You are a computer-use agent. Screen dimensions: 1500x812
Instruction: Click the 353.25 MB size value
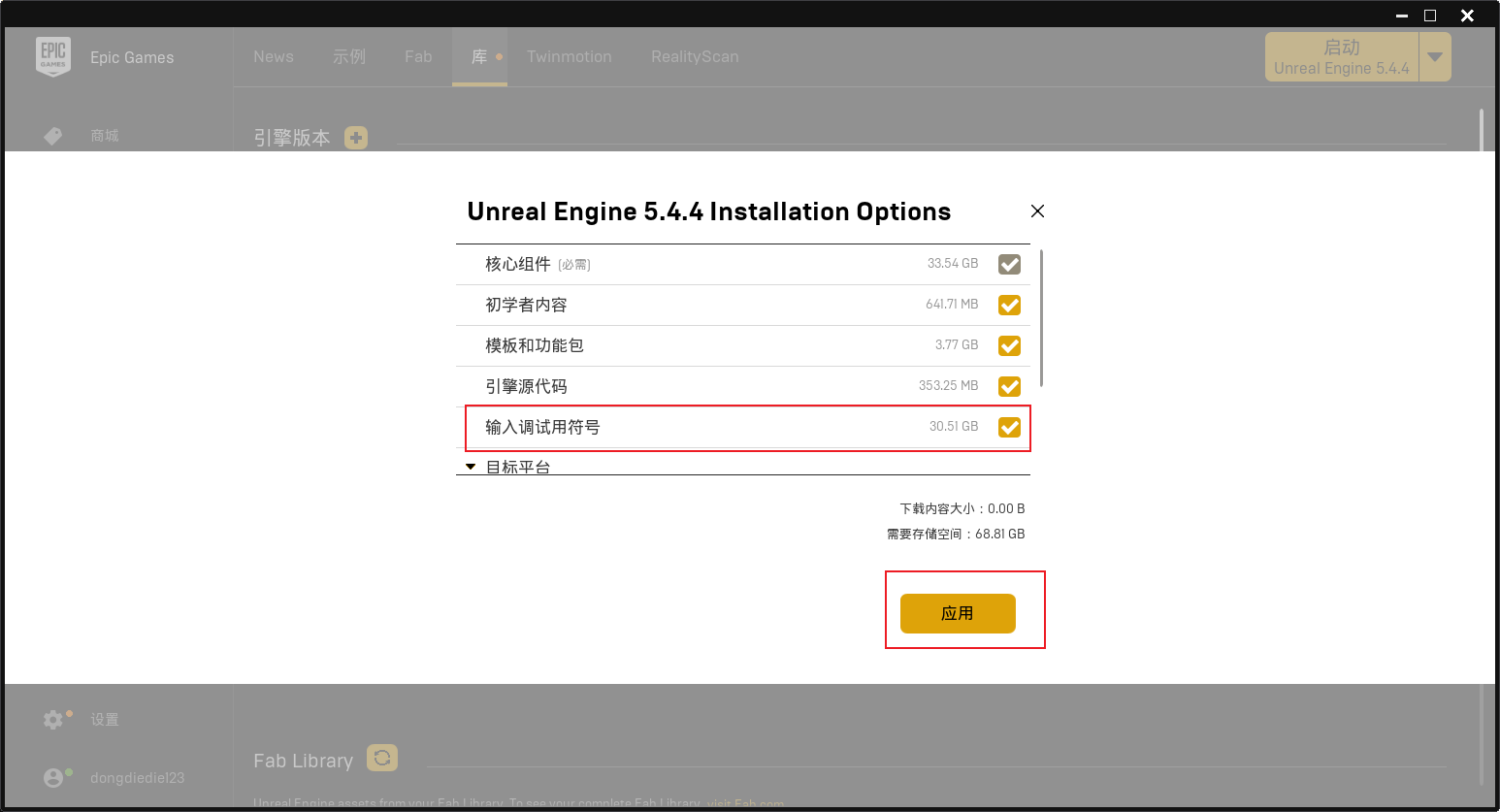click(949, 385)
